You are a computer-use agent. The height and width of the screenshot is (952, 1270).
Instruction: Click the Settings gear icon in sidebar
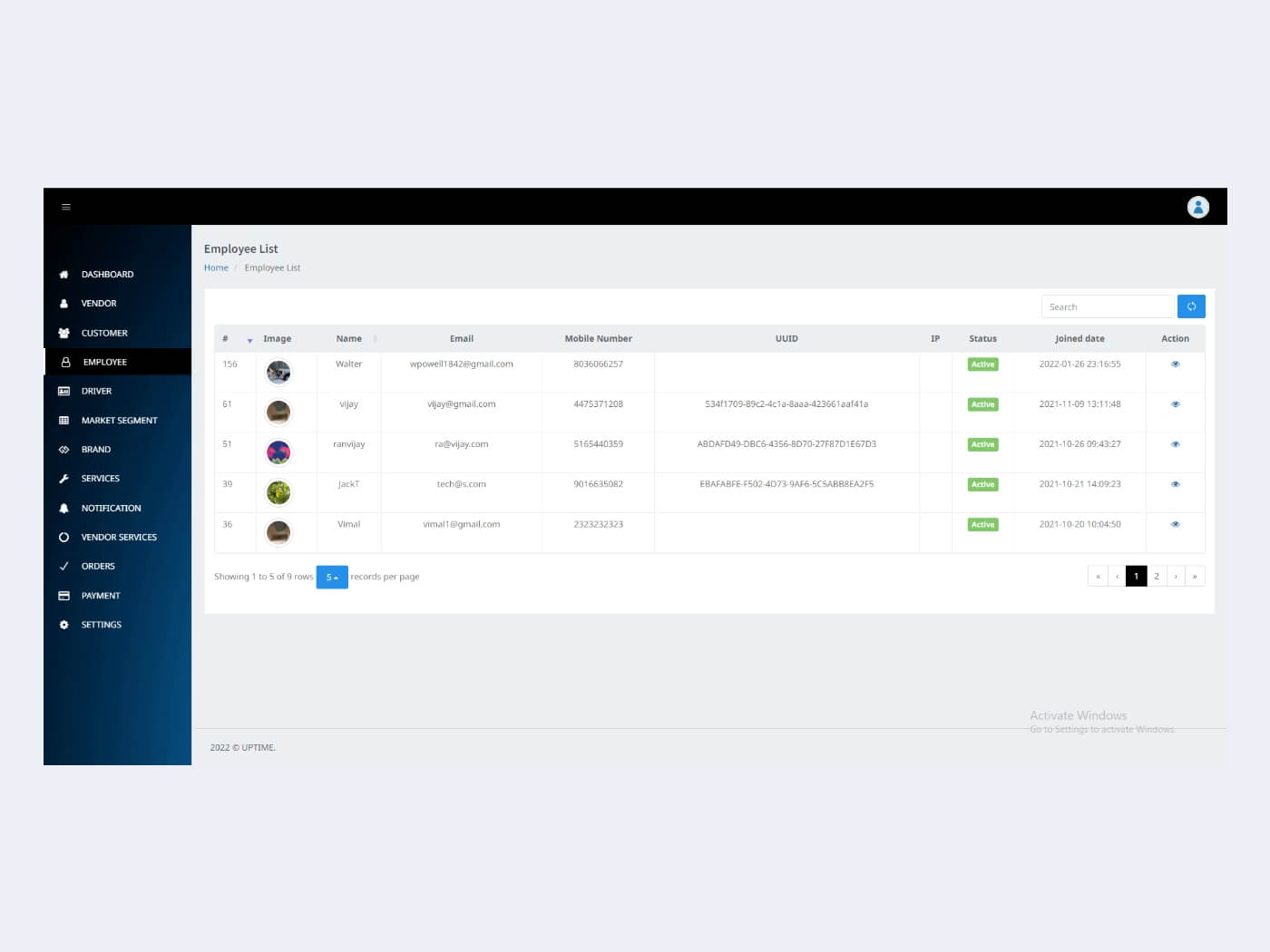(63, 625)
